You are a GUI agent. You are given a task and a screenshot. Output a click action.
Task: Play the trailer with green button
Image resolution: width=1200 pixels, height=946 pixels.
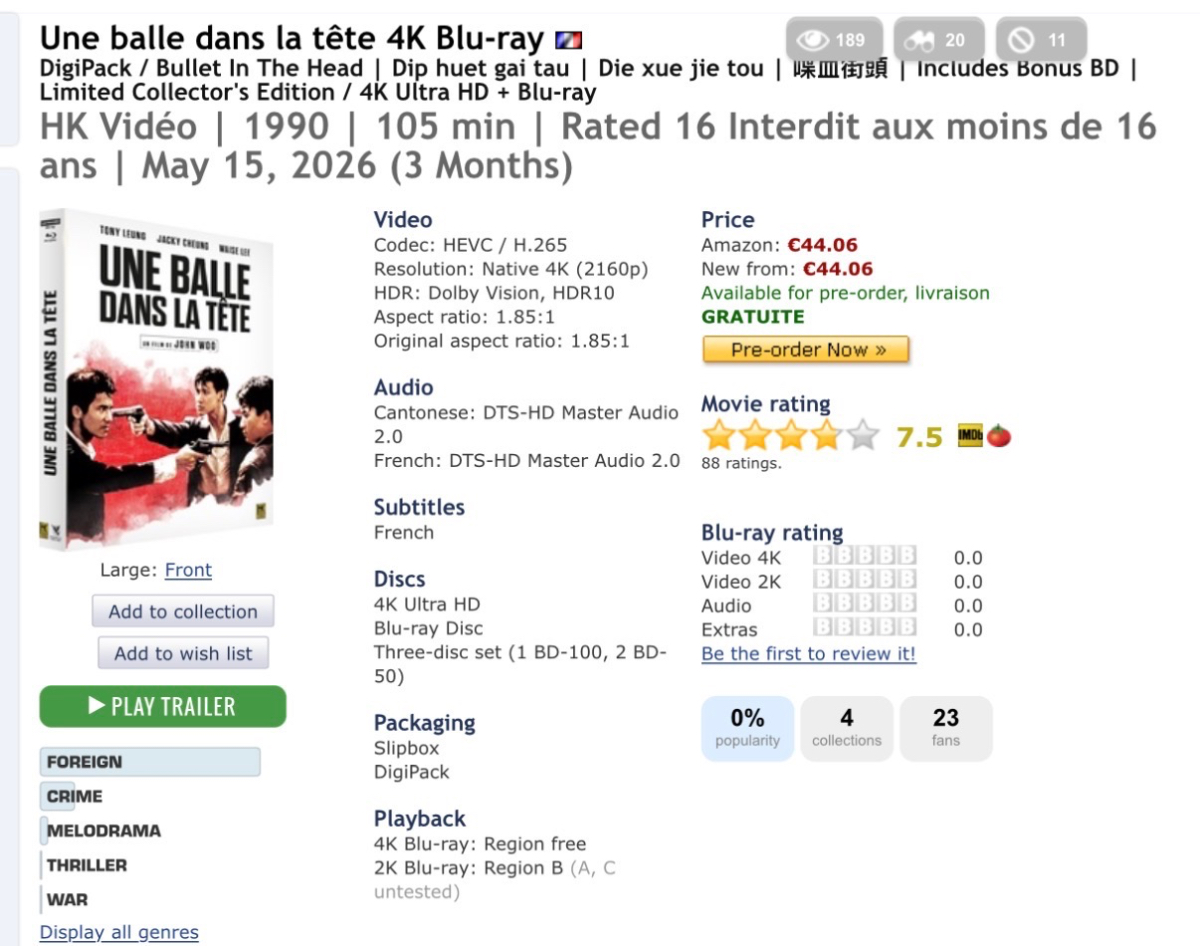click(163, 706)
